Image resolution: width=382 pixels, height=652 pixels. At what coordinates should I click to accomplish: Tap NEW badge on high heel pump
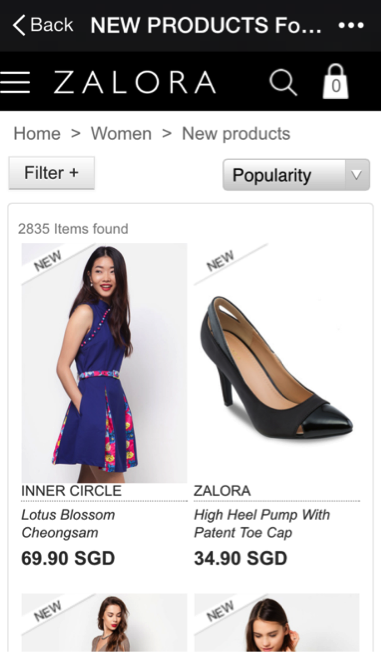pyautogui.click(x=220, y=261)
